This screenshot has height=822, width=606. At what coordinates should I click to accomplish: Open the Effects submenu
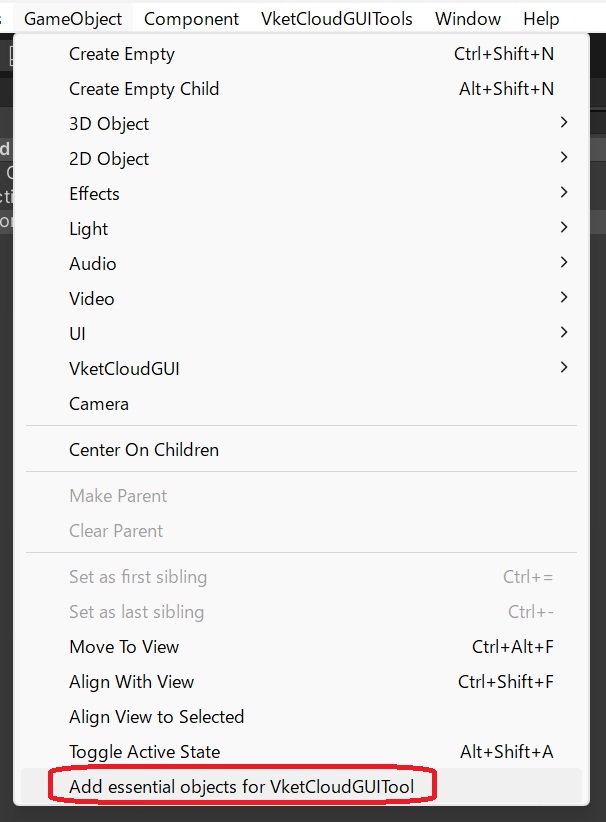[94, 194]
